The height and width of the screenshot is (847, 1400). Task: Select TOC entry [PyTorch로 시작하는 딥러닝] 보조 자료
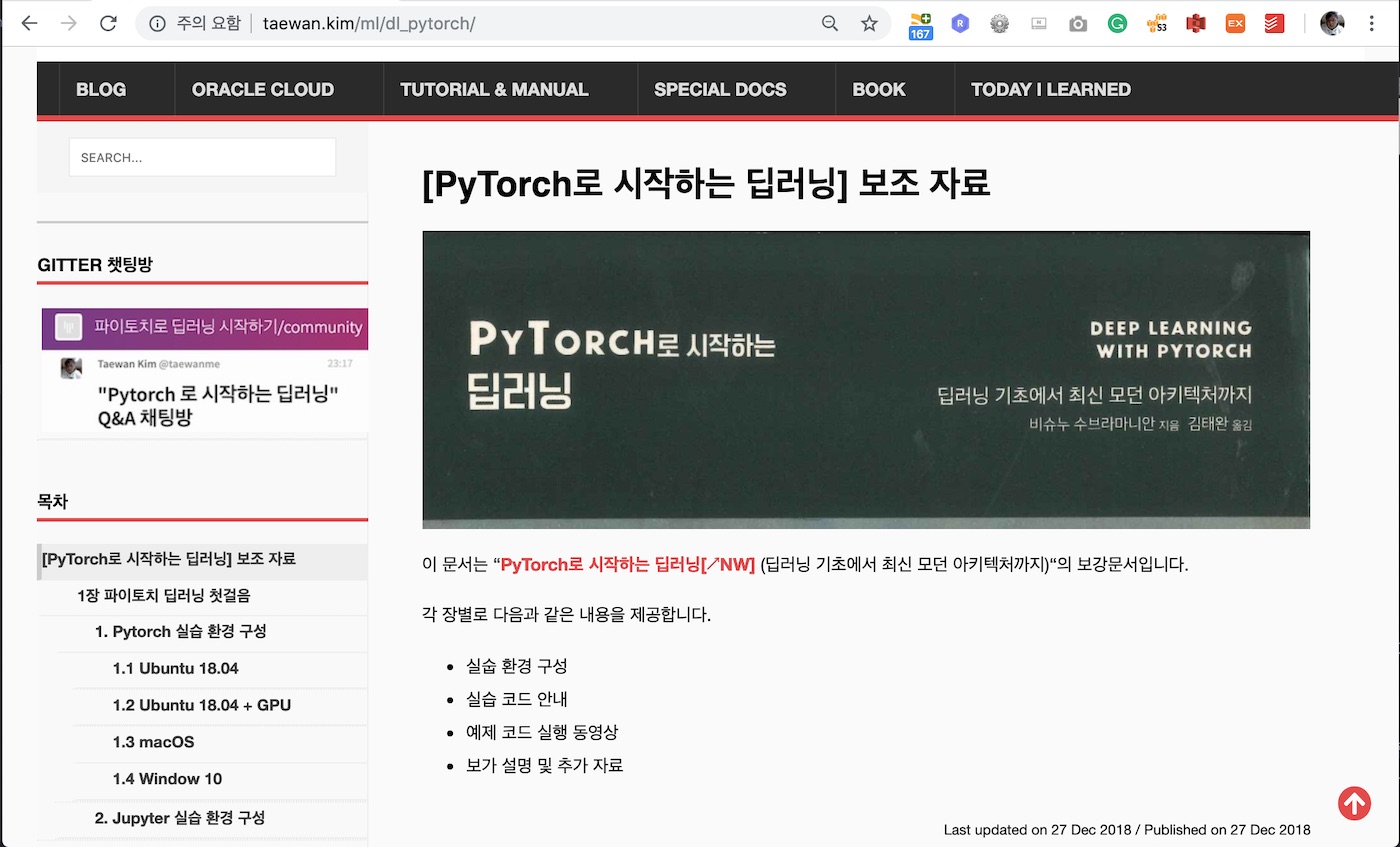pos(169,559)
